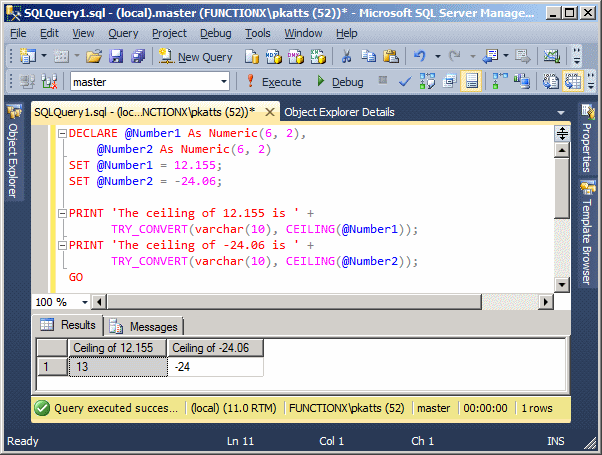Click the Debug button with green arrow
Screen dimensions: 602x455
(340, 81)
